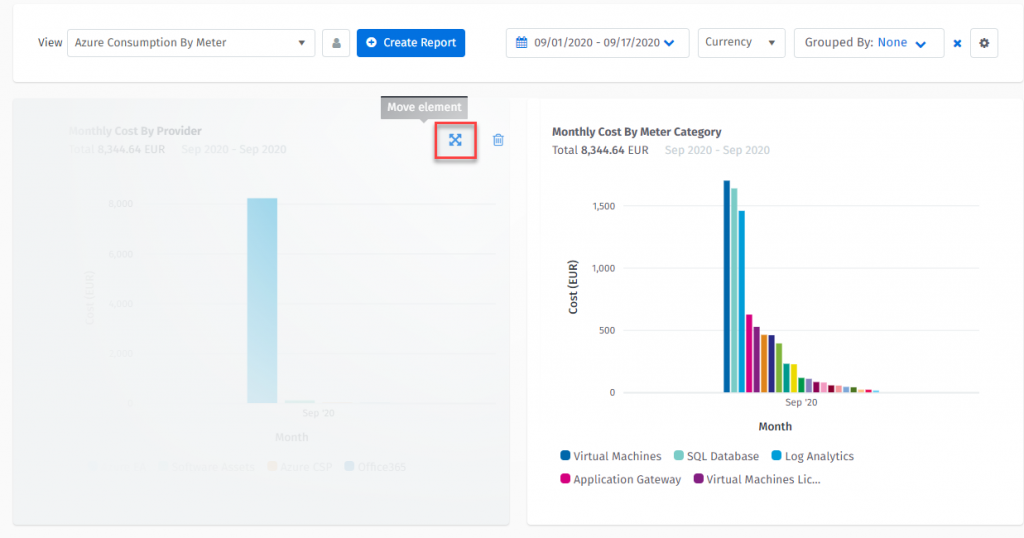Screen dimensions: 1024x538
Task: Open the Grouped By: None dropdown
Action: coord(868,43)
